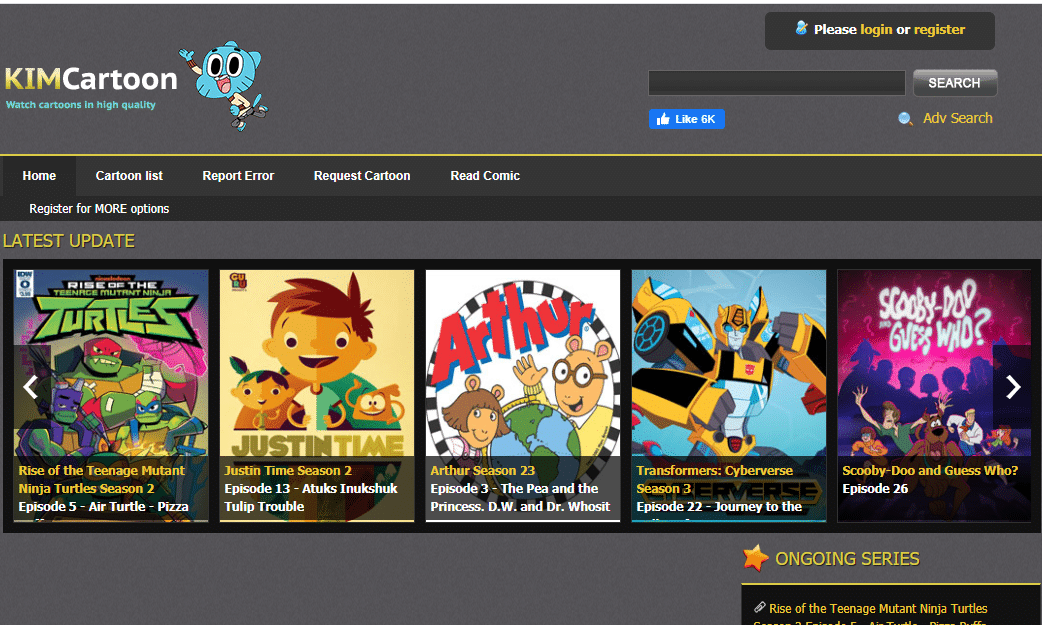Follow the register link
Image resolution: width=1042 pixels, height=625 pixels.
pos(939,29)
